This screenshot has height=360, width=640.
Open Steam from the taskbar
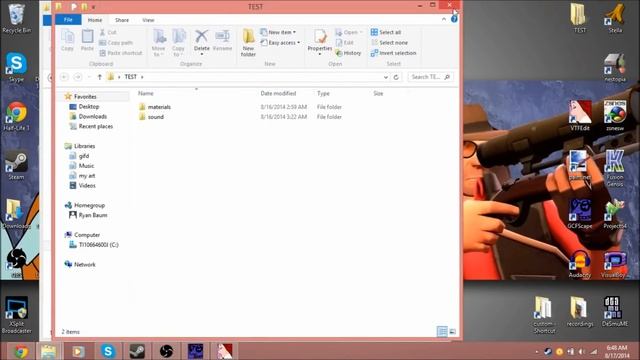pos(137,351)
